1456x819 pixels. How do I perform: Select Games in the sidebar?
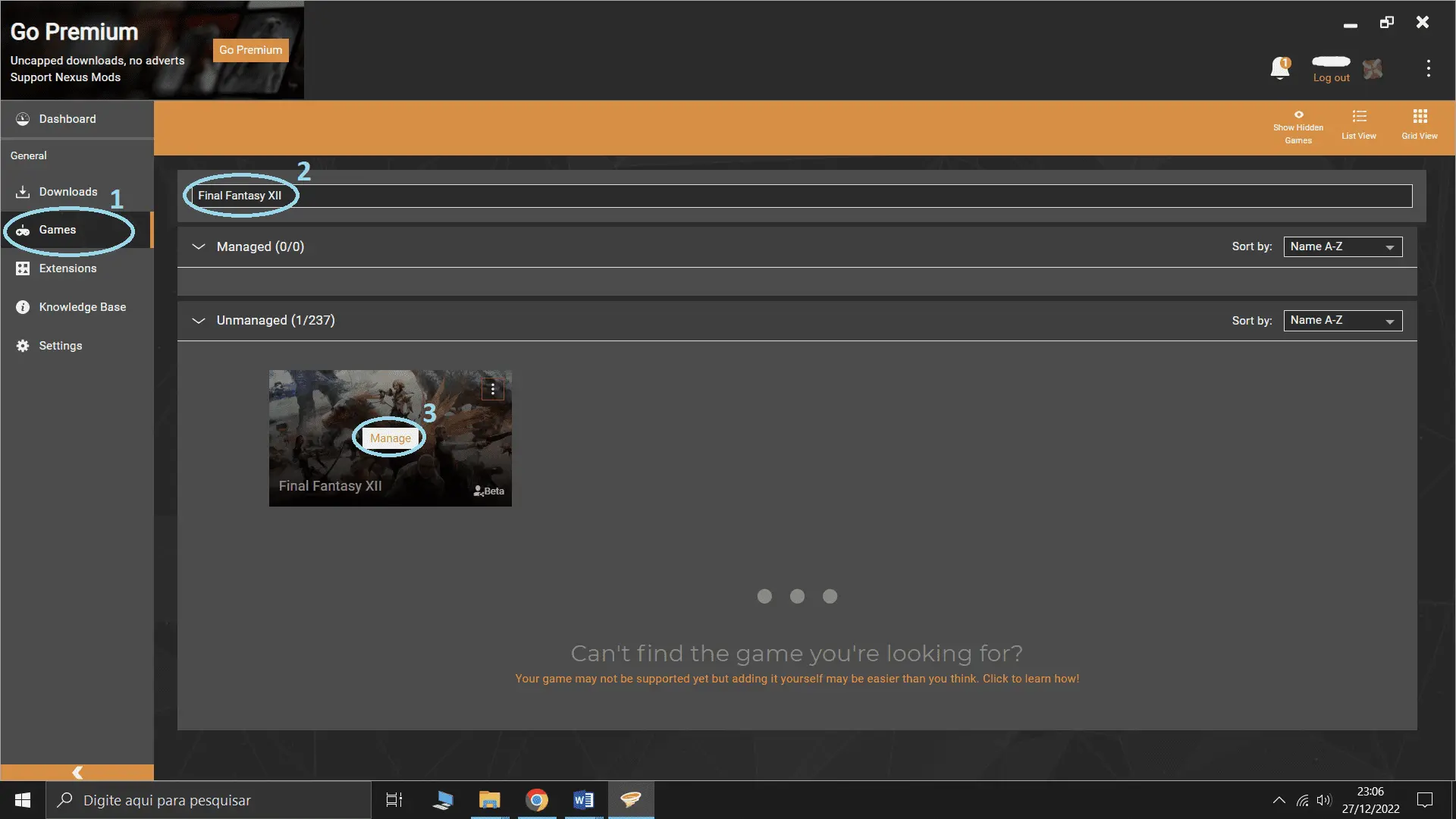[x=77, y=230]
